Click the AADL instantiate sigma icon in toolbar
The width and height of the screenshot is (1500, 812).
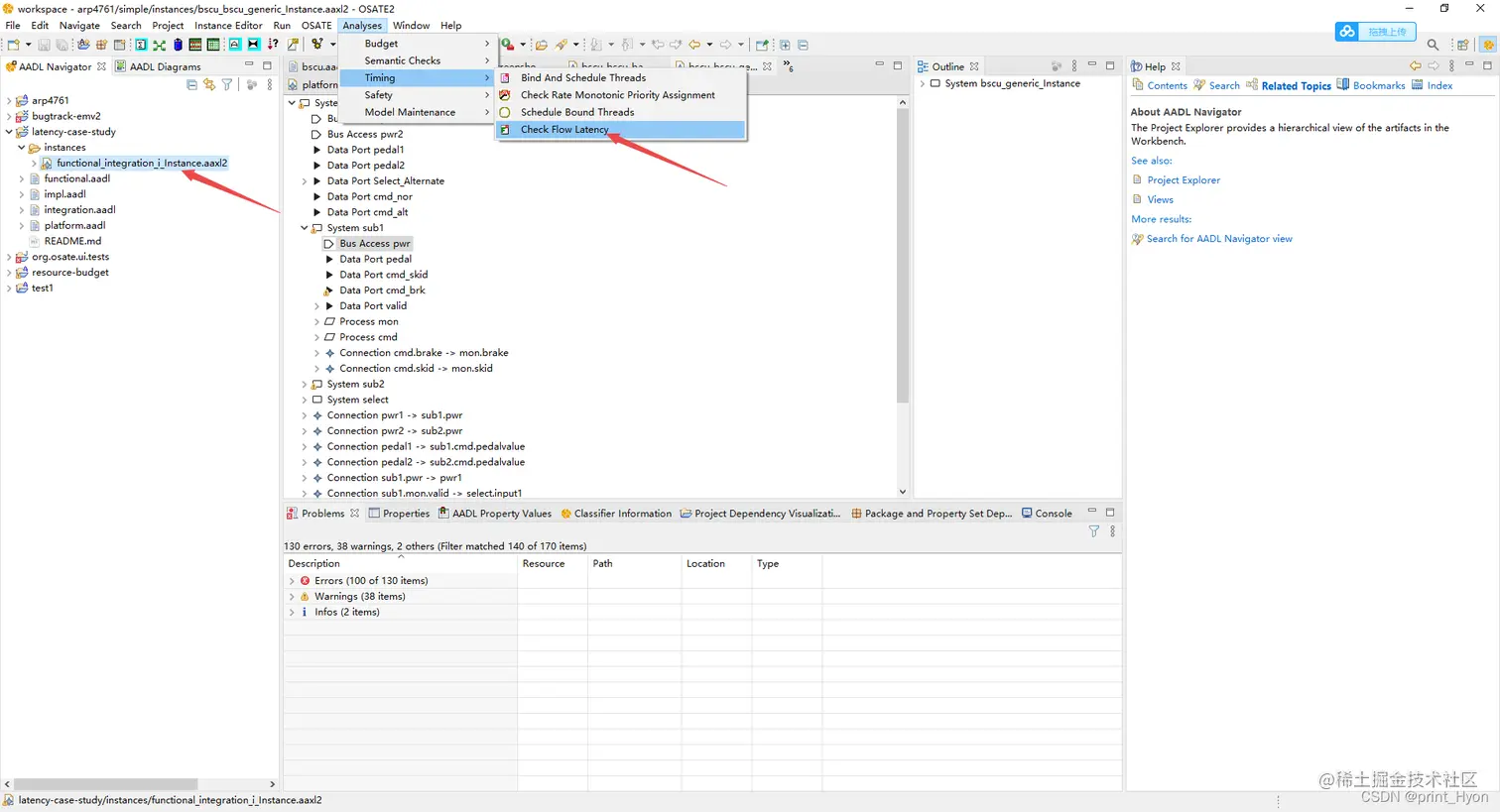[141, 45]
